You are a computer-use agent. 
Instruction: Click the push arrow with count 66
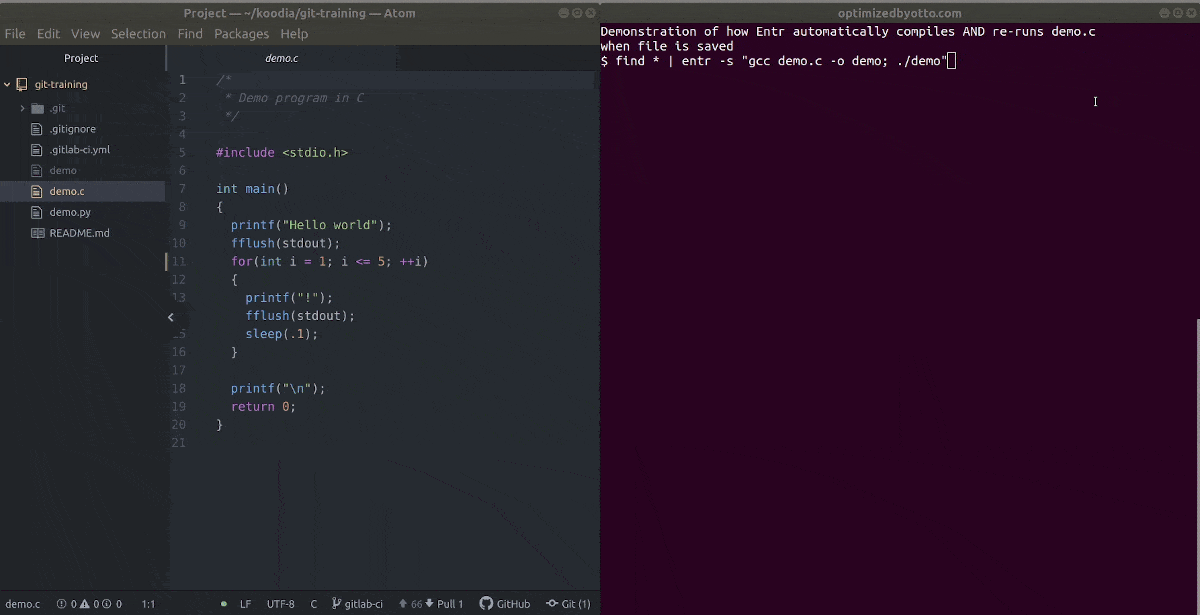coord(410,604)
